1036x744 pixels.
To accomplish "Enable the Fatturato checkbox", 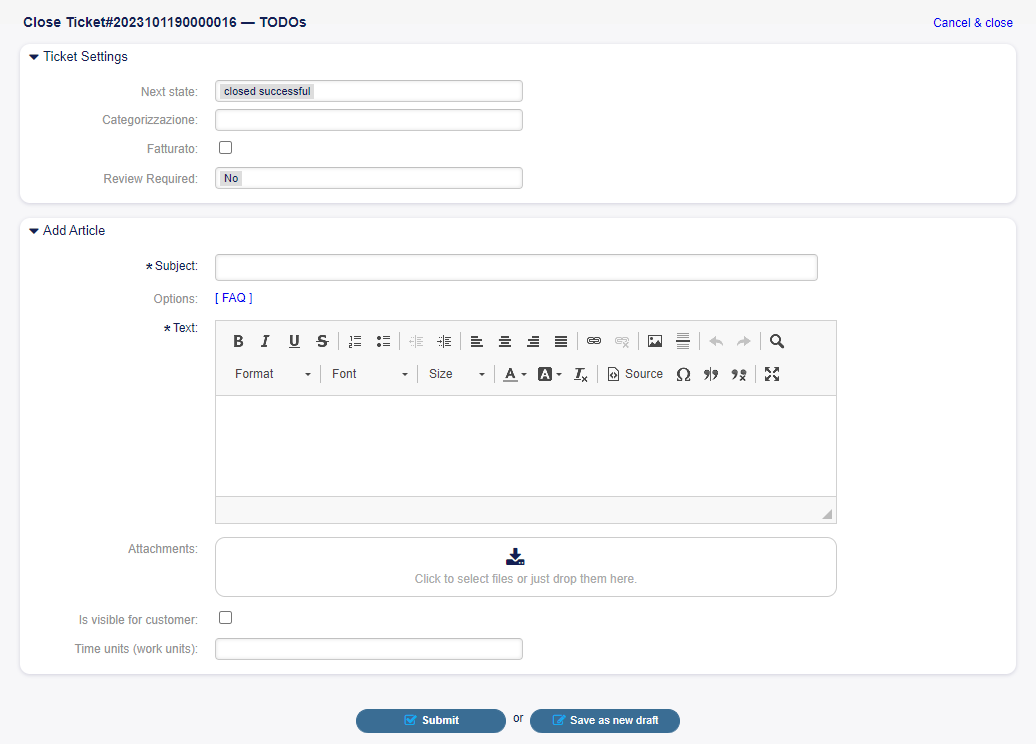I will pos(226,148).
